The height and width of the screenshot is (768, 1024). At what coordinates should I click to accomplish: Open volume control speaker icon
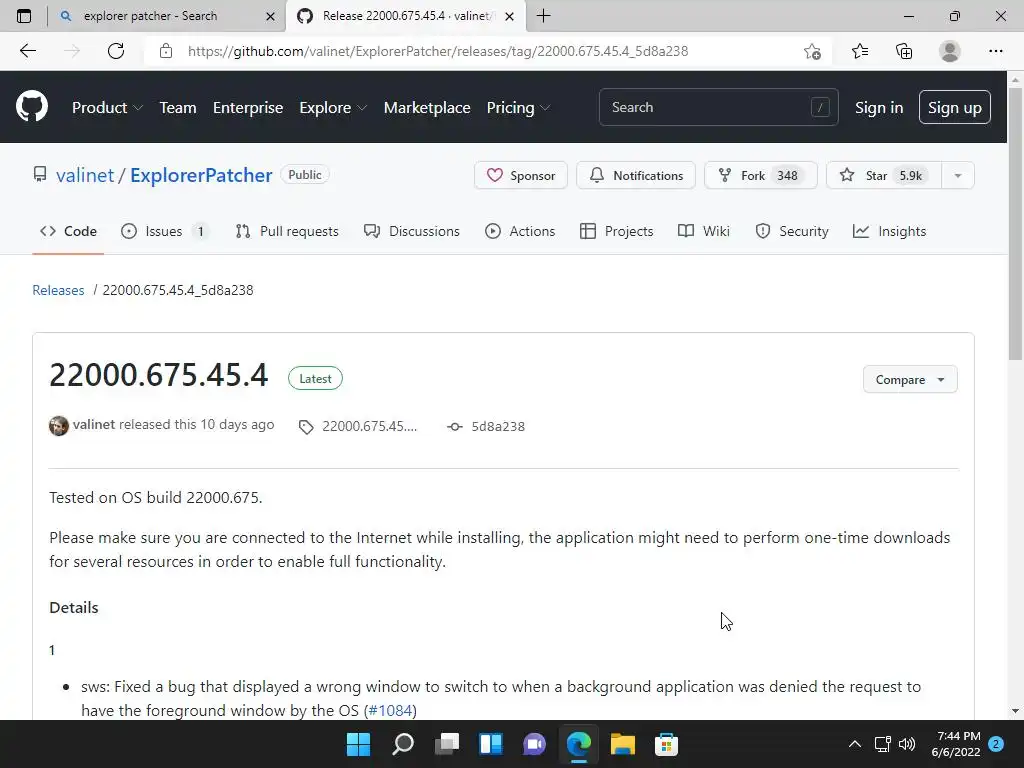(x=907, y=744)
